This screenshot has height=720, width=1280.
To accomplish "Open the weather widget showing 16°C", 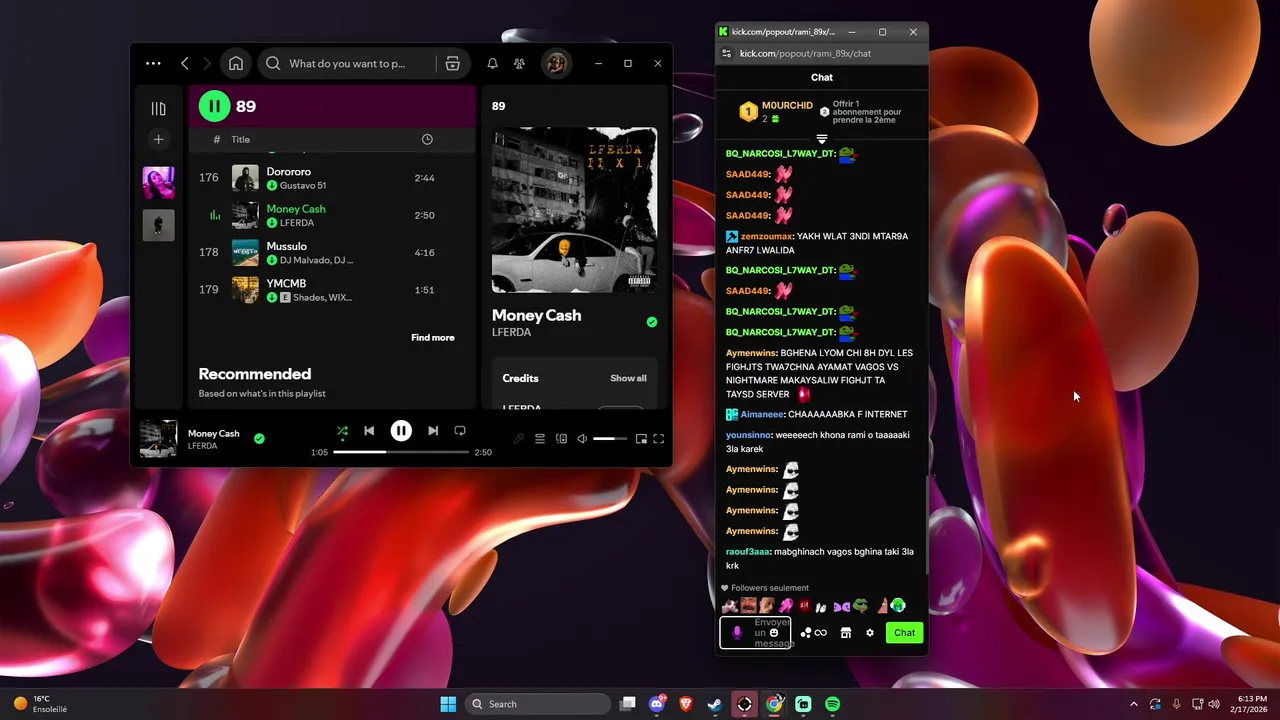I will (x=40, y=704).
